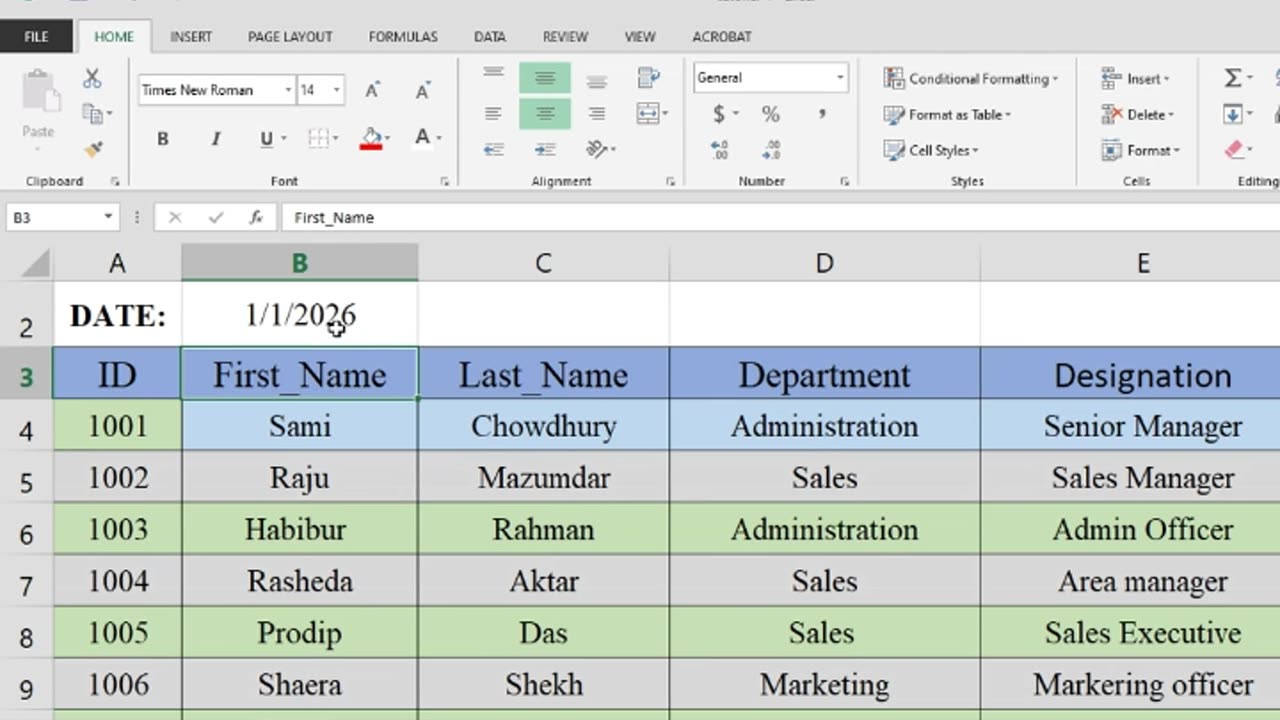
Task: Open the Font dialog launcher
Action: tap(444, 182)
